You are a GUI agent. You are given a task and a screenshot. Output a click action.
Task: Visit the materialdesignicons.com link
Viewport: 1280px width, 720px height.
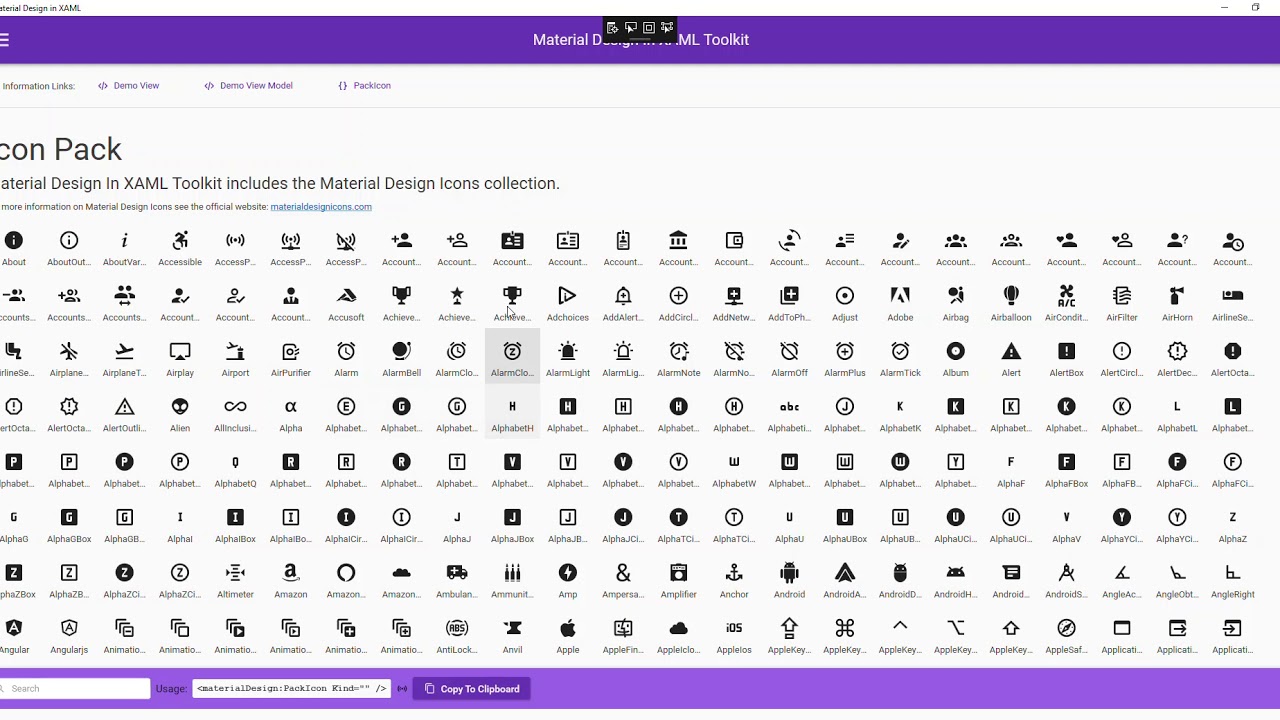point(321,207)
